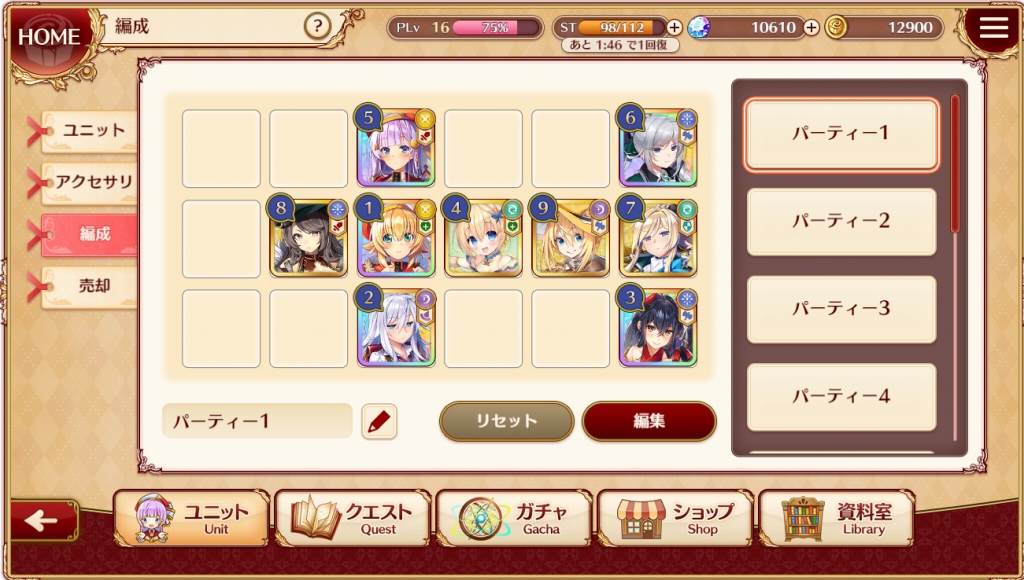Select unit number 5 portrait
This screenshot has width=1024, height=580.
(396, 148)
